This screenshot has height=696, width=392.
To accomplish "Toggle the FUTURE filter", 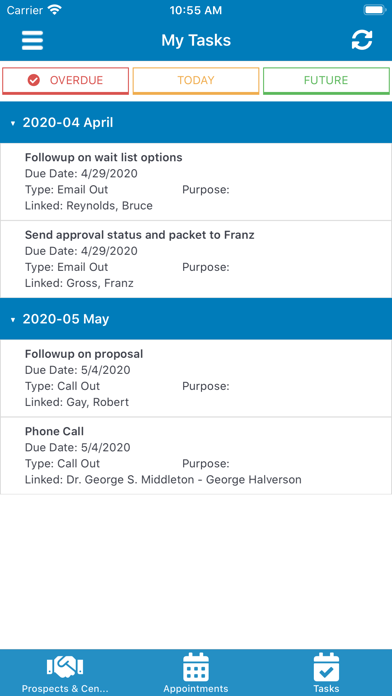I will (x=326, y=81).
